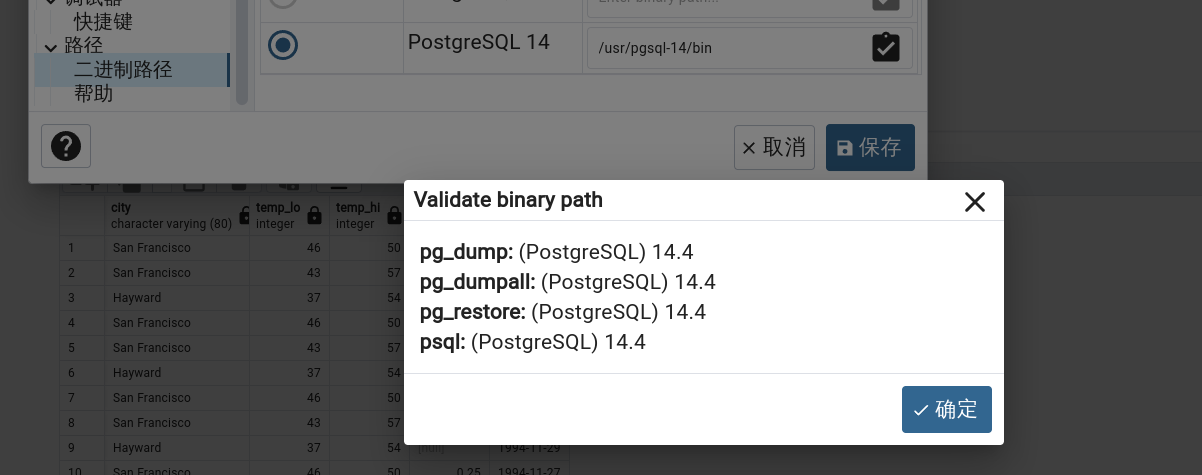Image resolution: width=1202 pixels, height=475 pixels.
Task: Select 二进制路径 in the preferences tree
Action: [x=123, y=69]
